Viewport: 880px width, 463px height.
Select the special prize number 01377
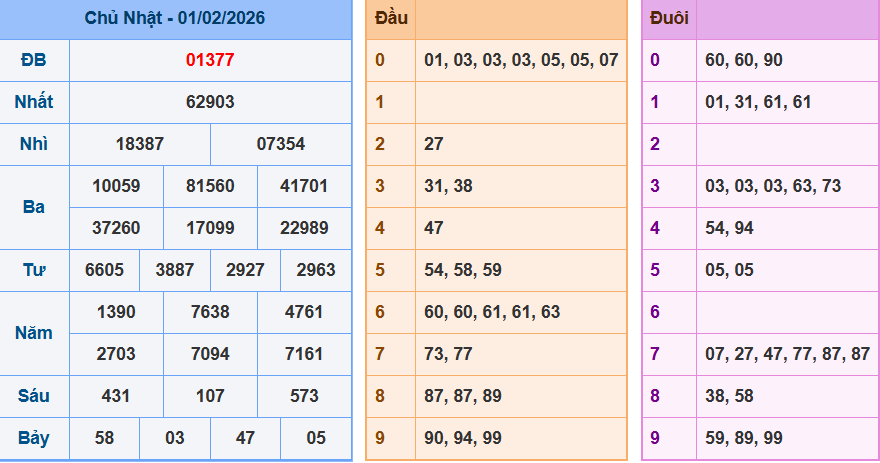(210, 60)
